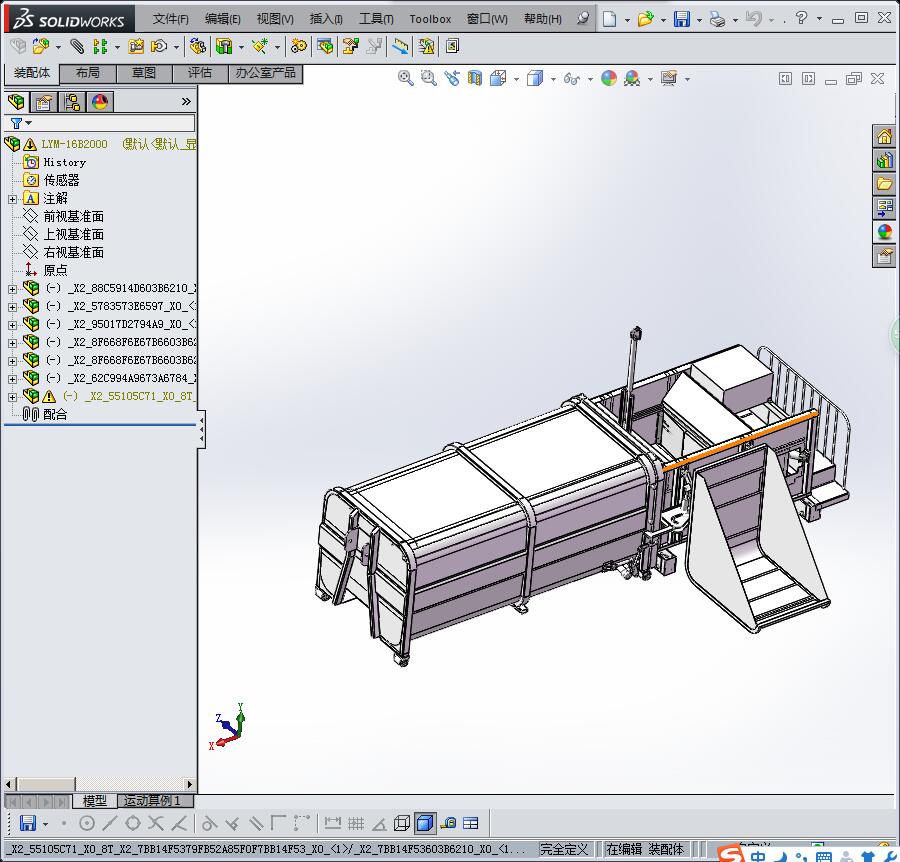The height and width of the screenshot is (862, 900).
Task: Expand the _X2_88C5914D603B6210 component node
Action: coord(12,289)
